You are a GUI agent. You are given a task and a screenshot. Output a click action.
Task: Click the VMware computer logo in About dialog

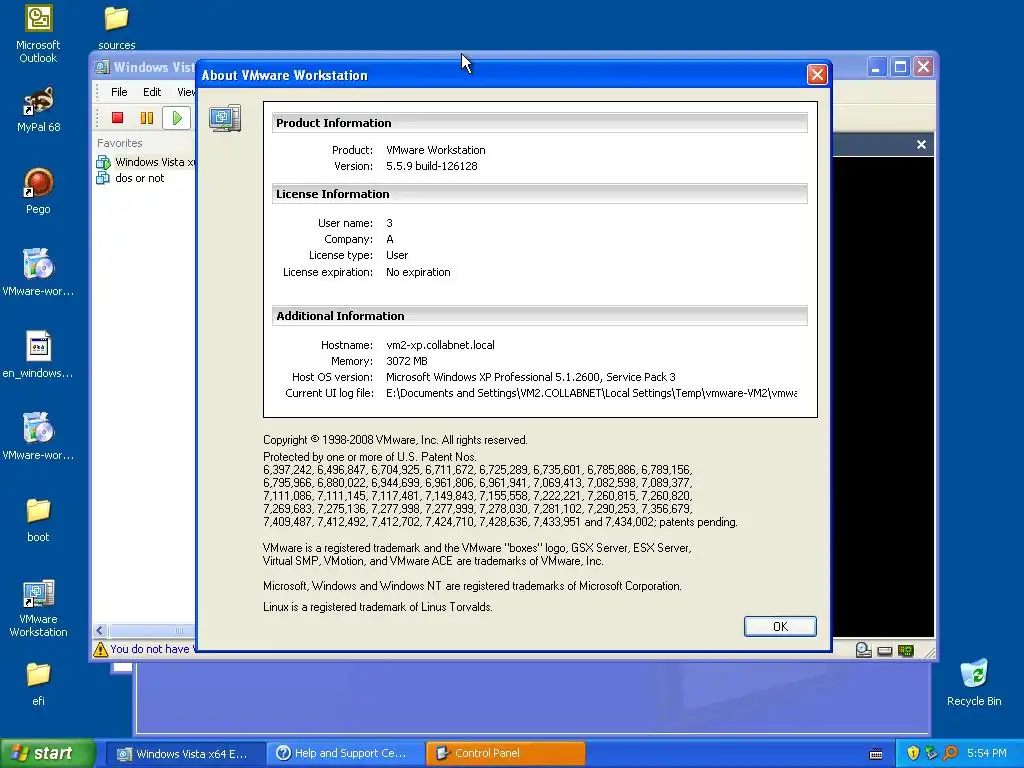click(x=225, y=118)
